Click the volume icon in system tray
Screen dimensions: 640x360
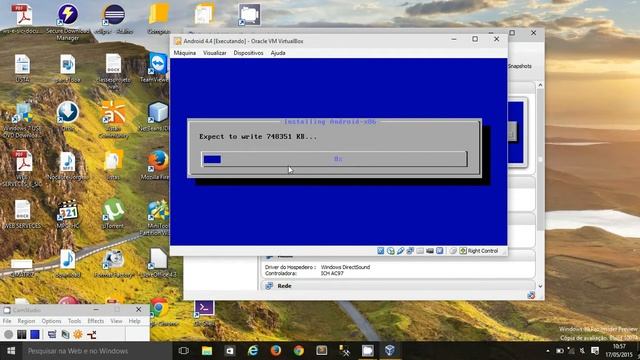582,351
